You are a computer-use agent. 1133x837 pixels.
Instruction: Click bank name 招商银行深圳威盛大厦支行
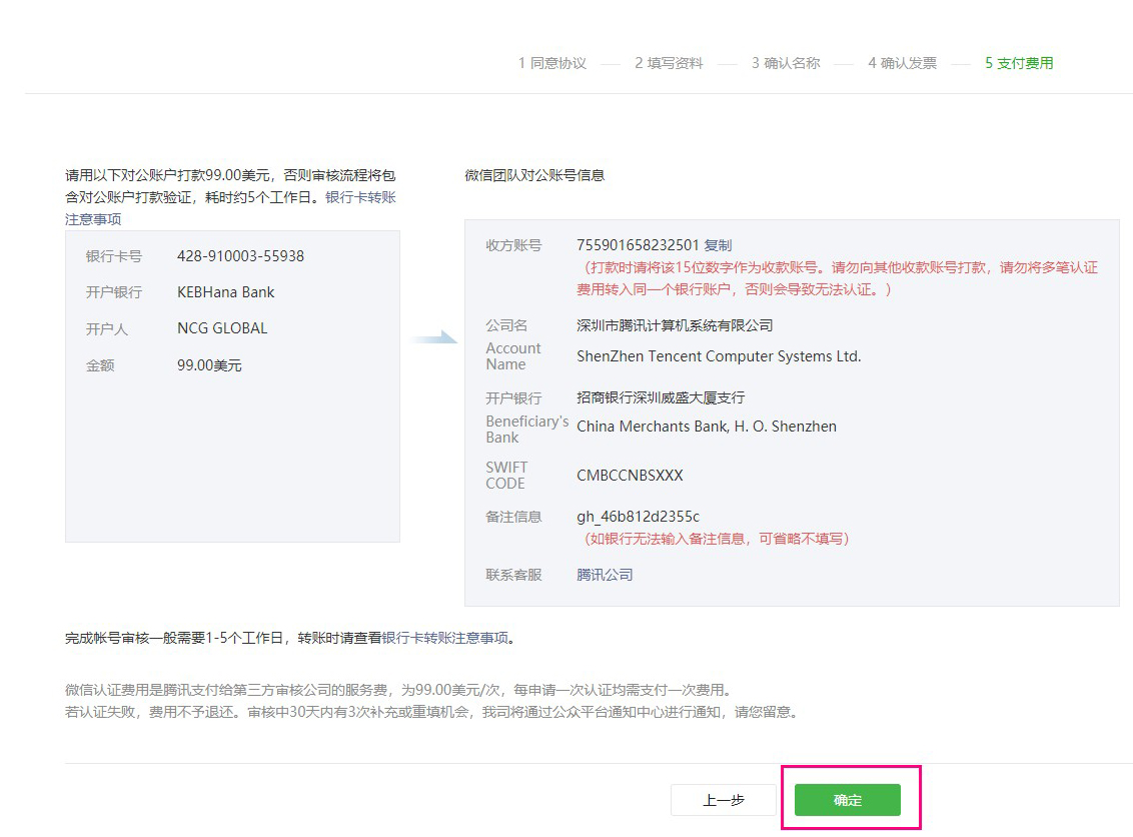click(x=660, y=398)
